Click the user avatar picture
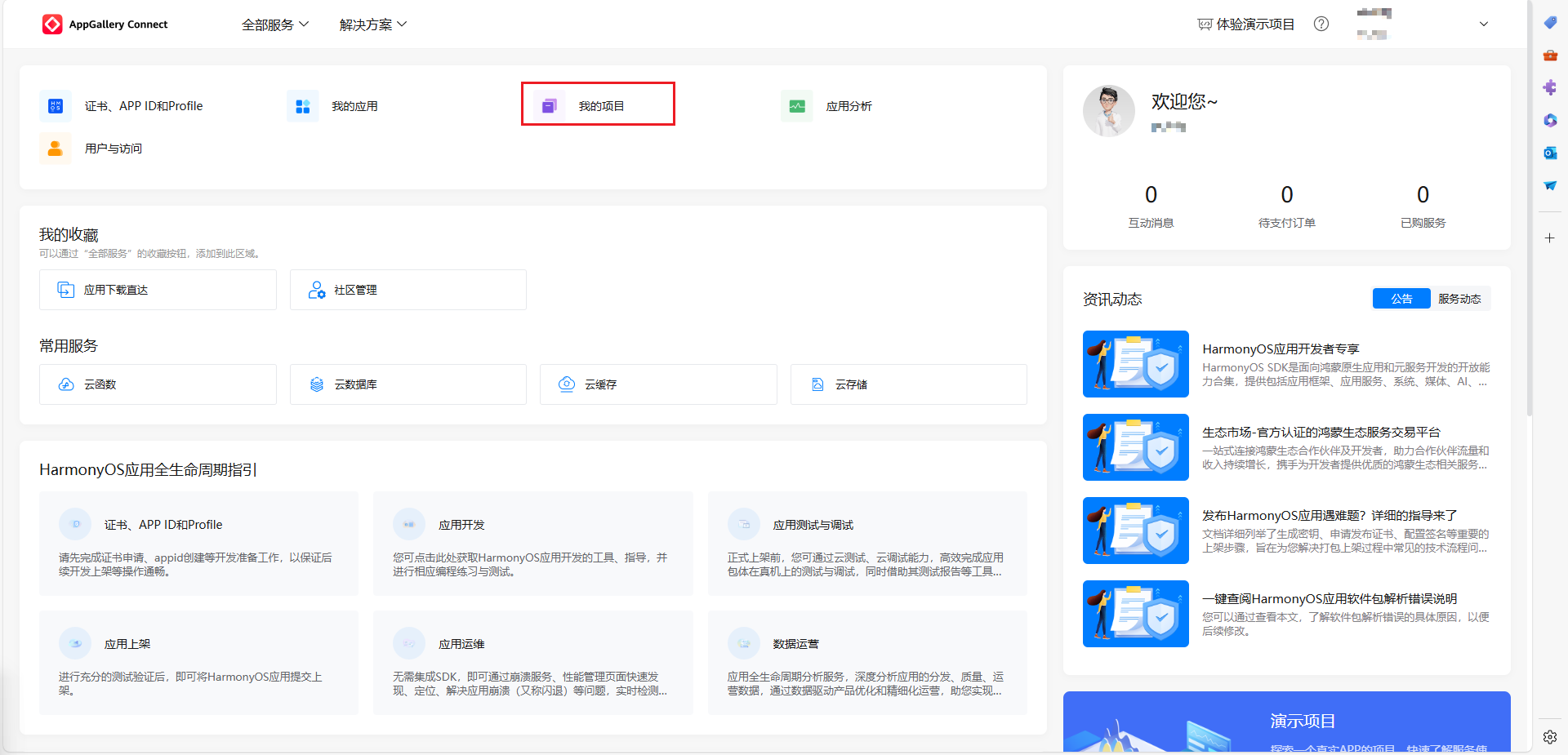 click(x=1109, y=111)
